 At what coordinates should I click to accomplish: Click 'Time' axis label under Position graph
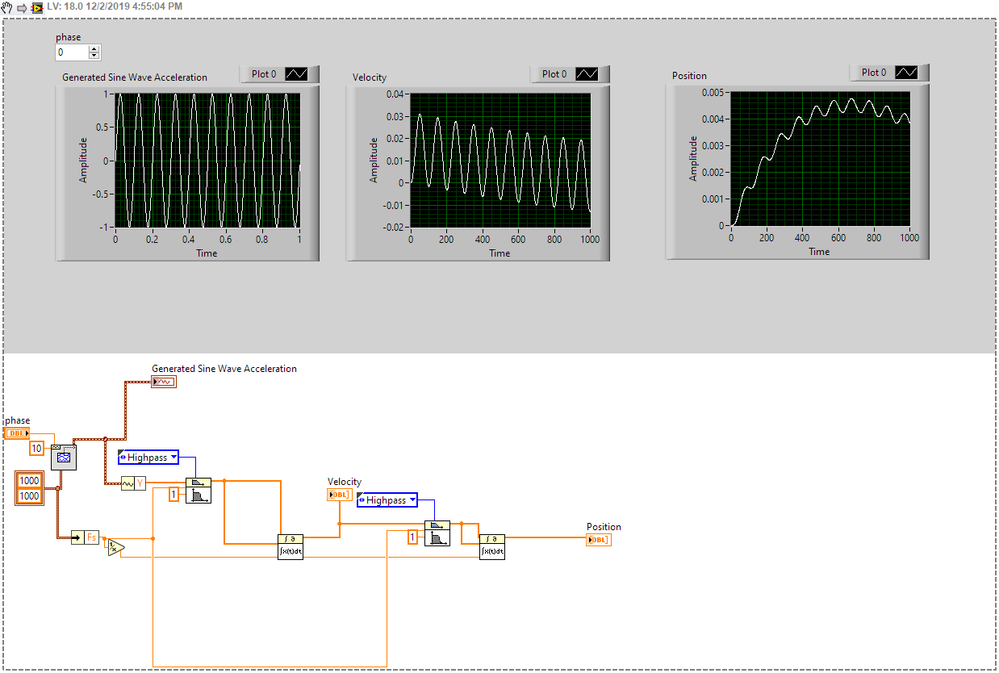pyautogui.click(x=819, y=252)
